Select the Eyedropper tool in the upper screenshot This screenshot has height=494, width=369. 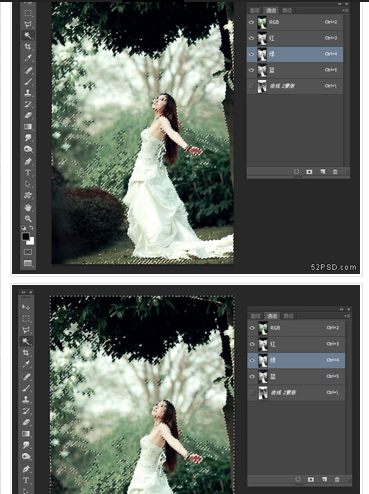28,58
